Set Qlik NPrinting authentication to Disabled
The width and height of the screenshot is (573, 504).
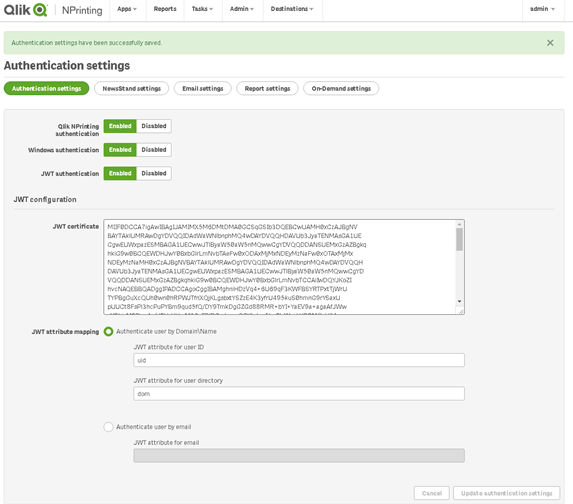pyautogui.click(x=154, y=126)
